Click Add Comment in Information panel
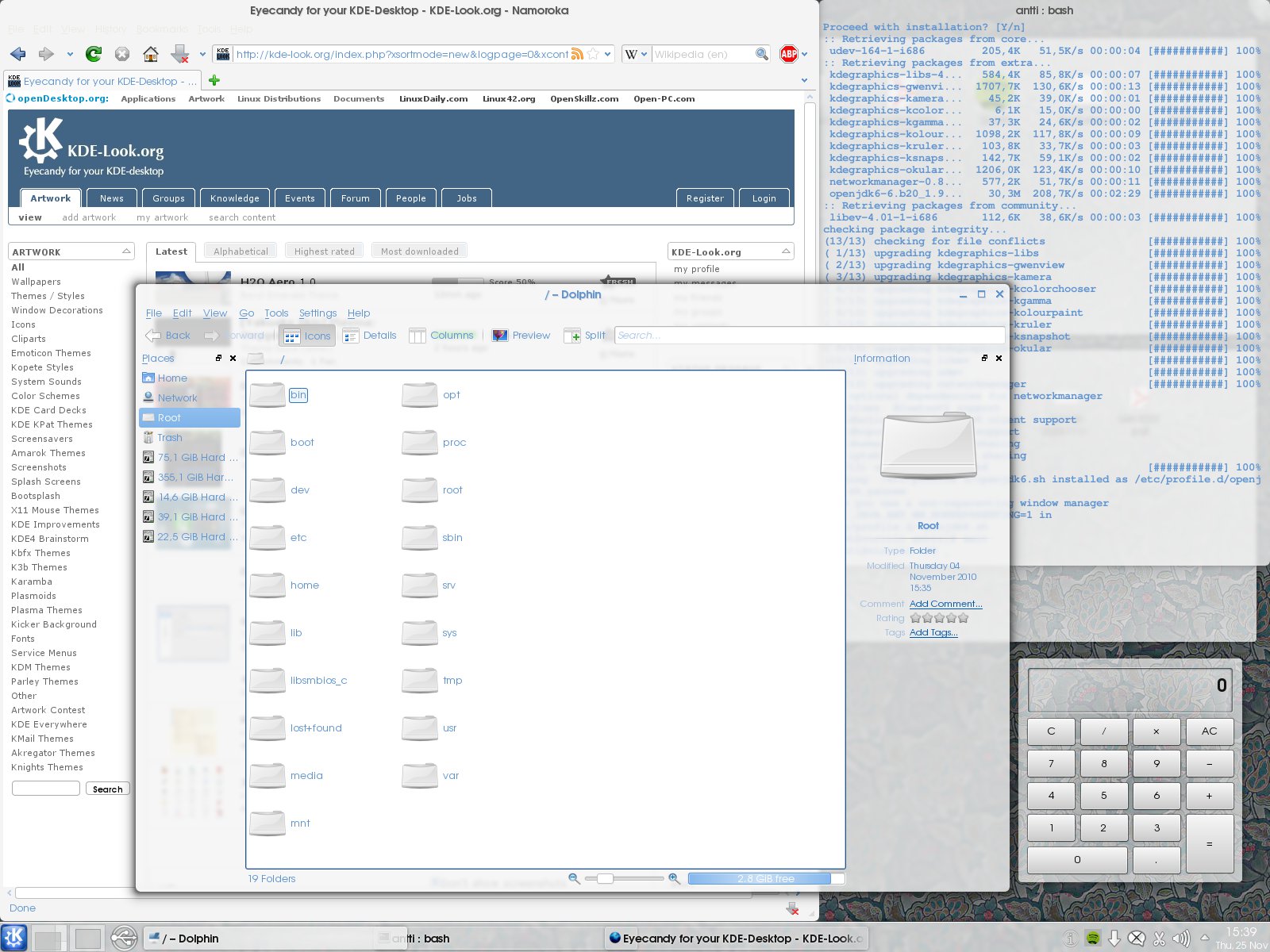Image resolution: width=1270 pixels, height=952 pixels. pyautogui.click(x=945, y=604)
